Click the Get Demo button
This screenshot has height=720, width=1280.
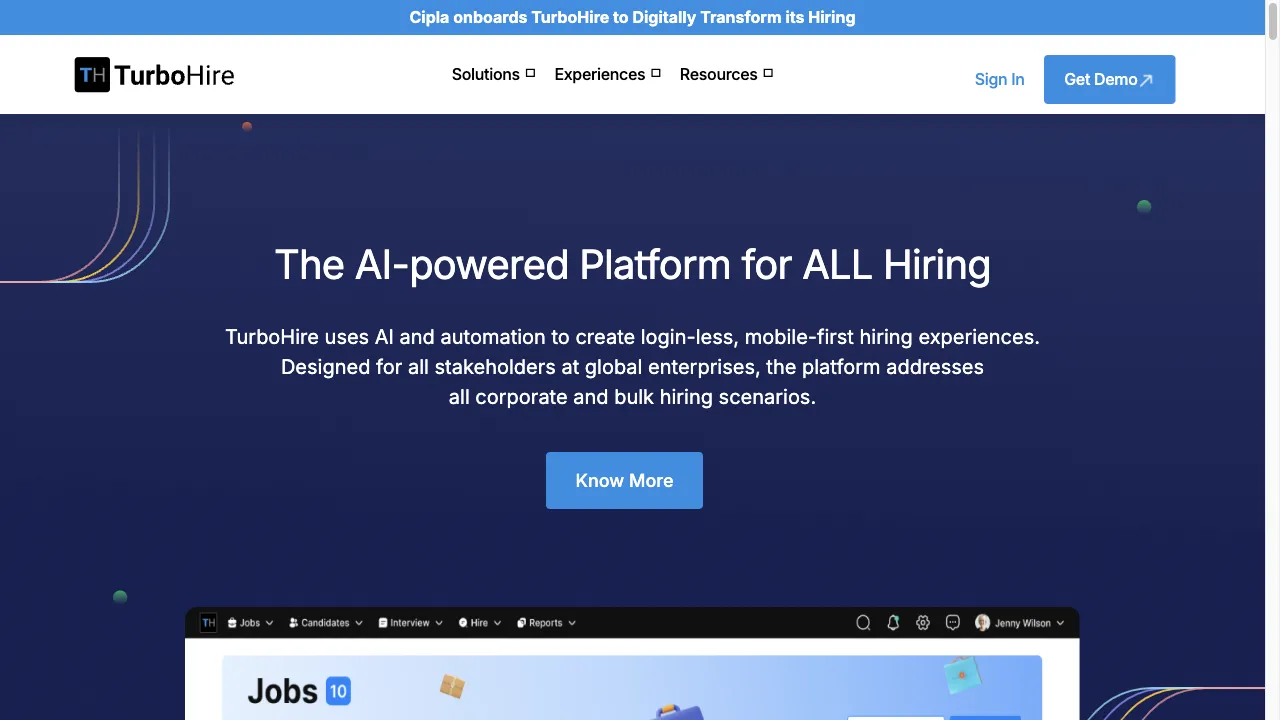pos(1109,79)
